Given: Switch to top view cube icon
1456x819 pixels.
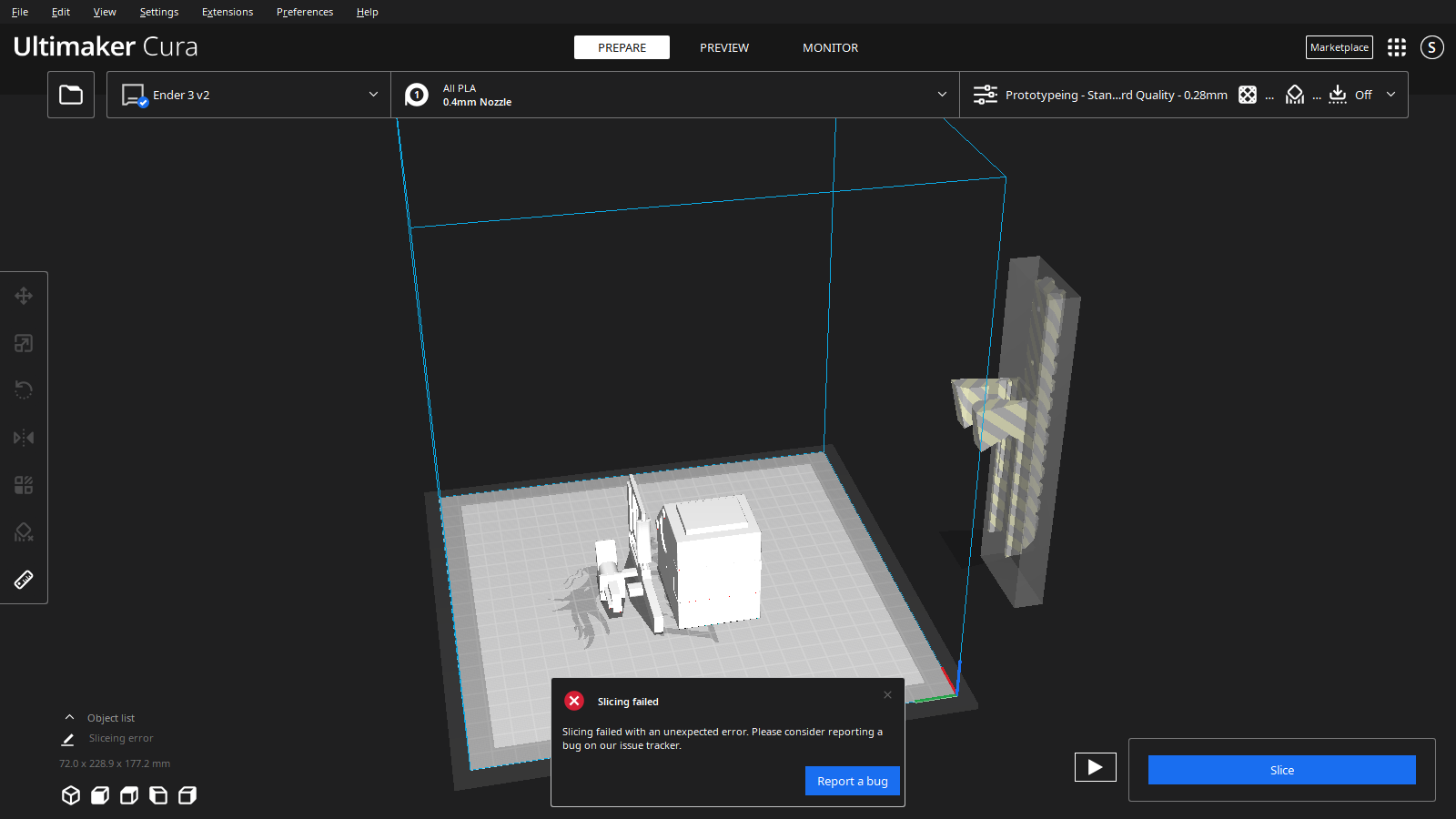Looking at the screenshot, I should pyautogui.click(x=129, y=795).
